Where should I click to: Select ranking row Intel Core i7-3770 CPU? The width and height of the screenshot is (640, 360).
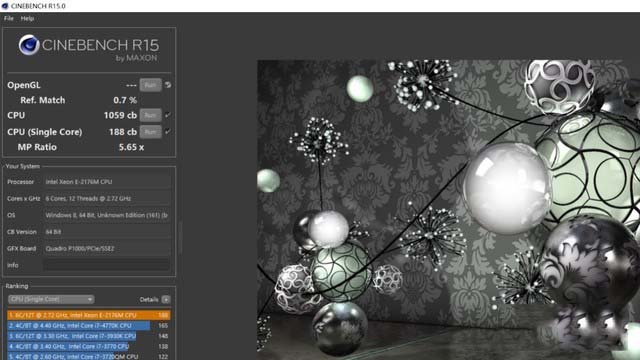89,347
